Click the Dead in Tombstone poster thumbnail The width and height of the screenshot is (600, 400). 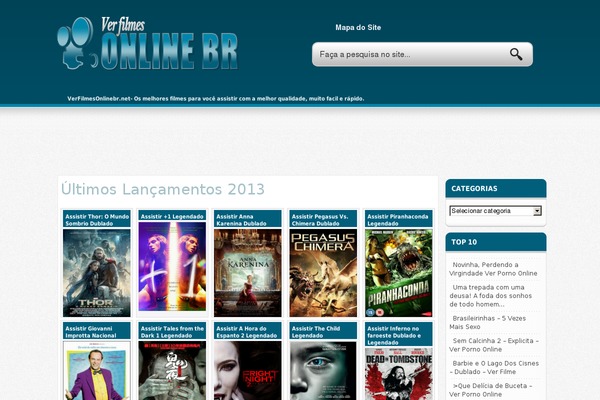(399, 374)
